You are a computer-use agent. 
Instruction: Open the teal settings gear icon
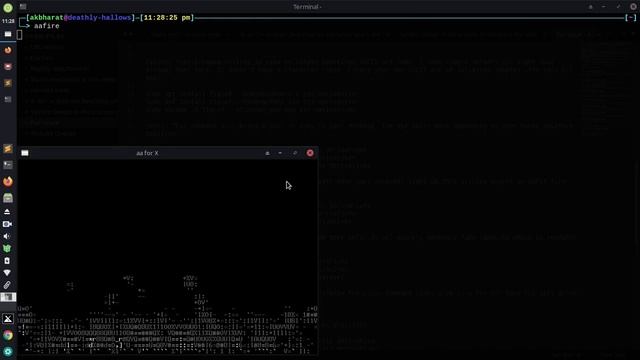(x=8, y=351)
